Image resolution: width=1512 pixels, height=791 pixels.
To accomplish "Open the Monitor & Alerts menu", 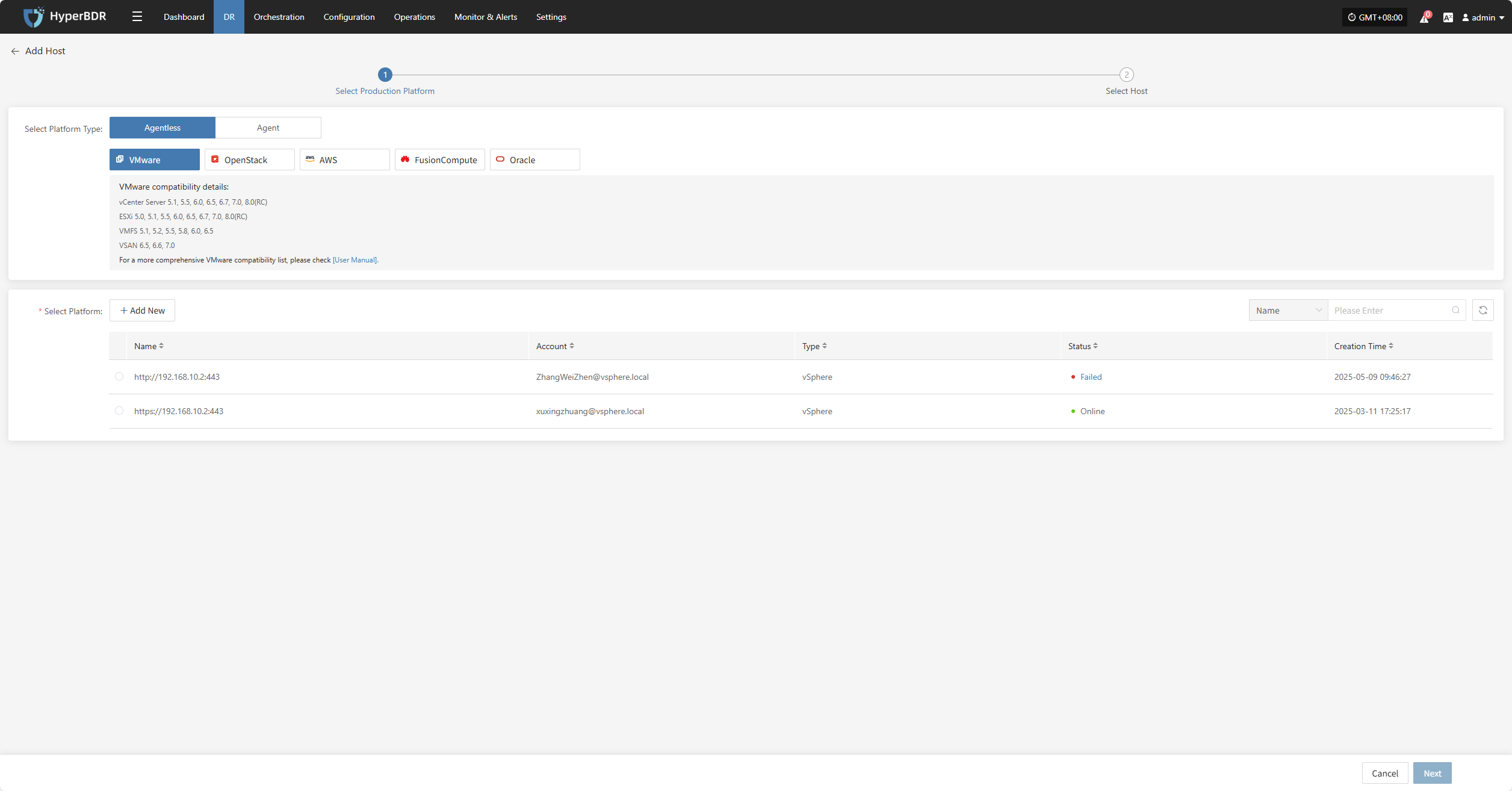I will pos(486,17).
